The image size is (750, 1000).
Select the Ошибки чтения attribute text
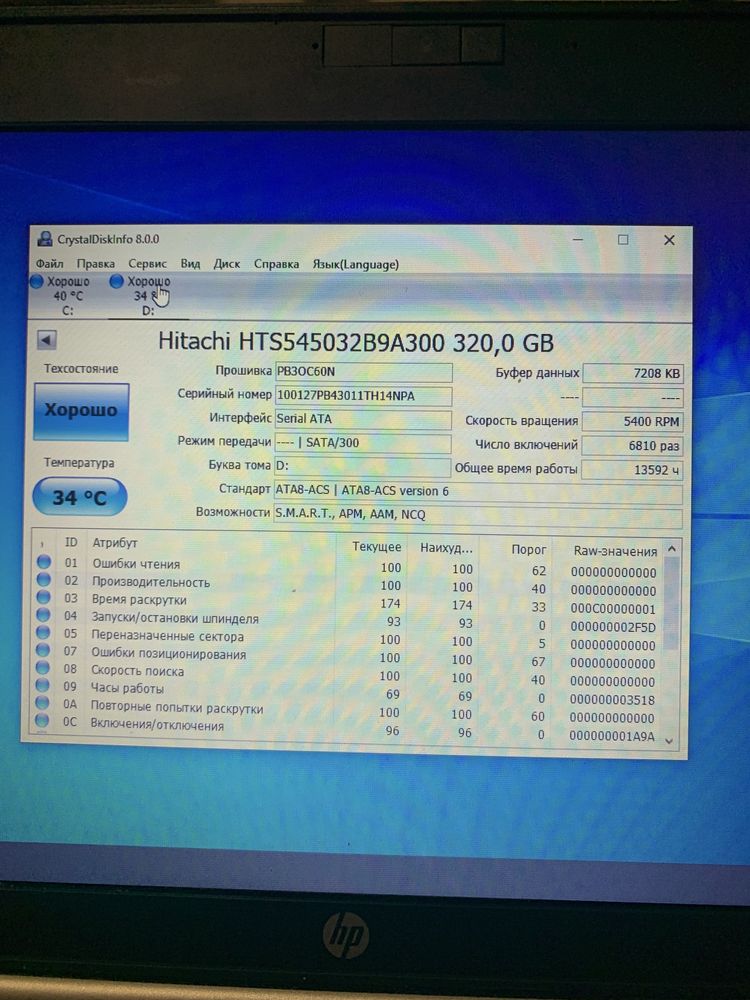[x=136, y=564]
